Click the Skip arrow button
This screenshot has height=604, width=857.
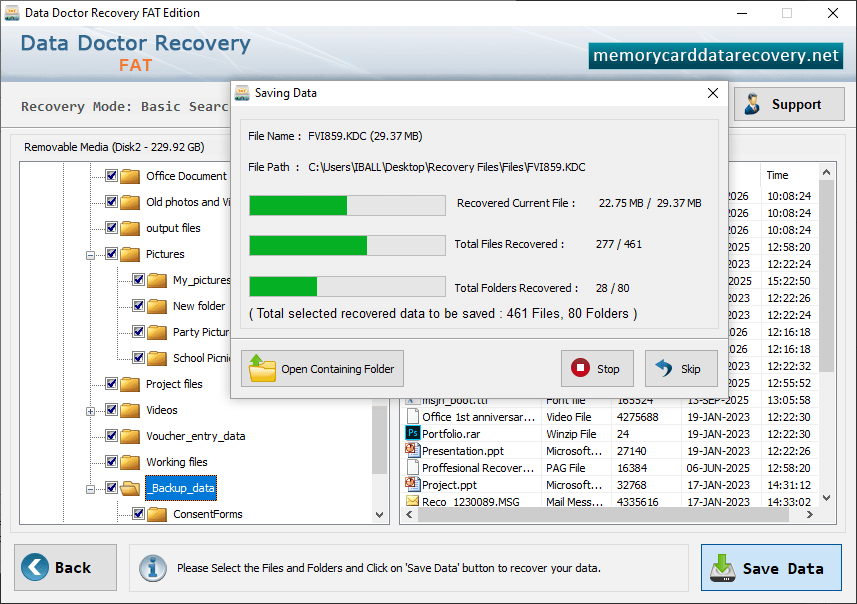[681, 368]
